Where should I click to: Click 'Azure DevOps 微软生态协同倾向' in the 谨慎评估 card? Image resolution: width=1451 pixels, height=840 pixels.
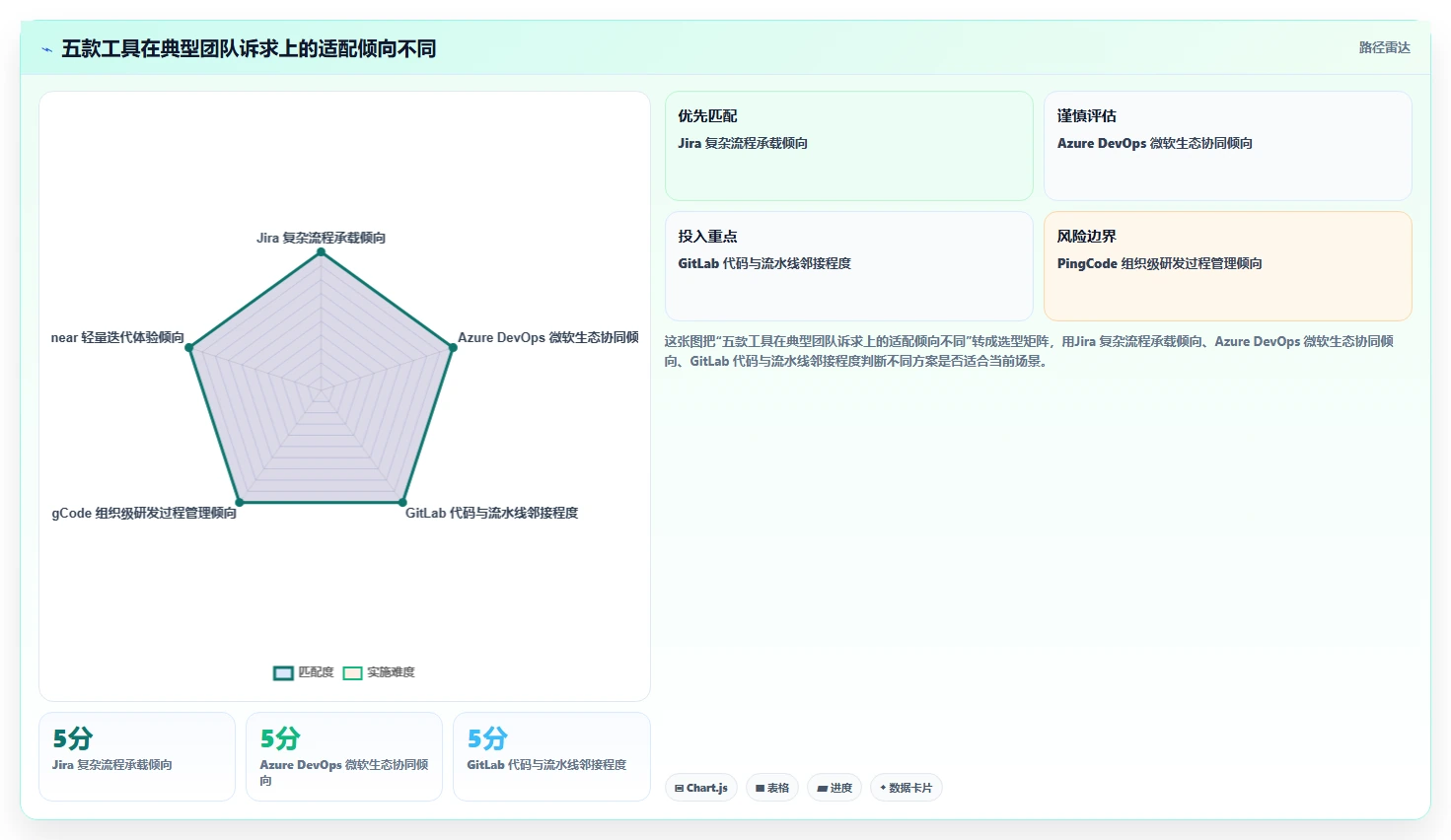coord(1155,143)
